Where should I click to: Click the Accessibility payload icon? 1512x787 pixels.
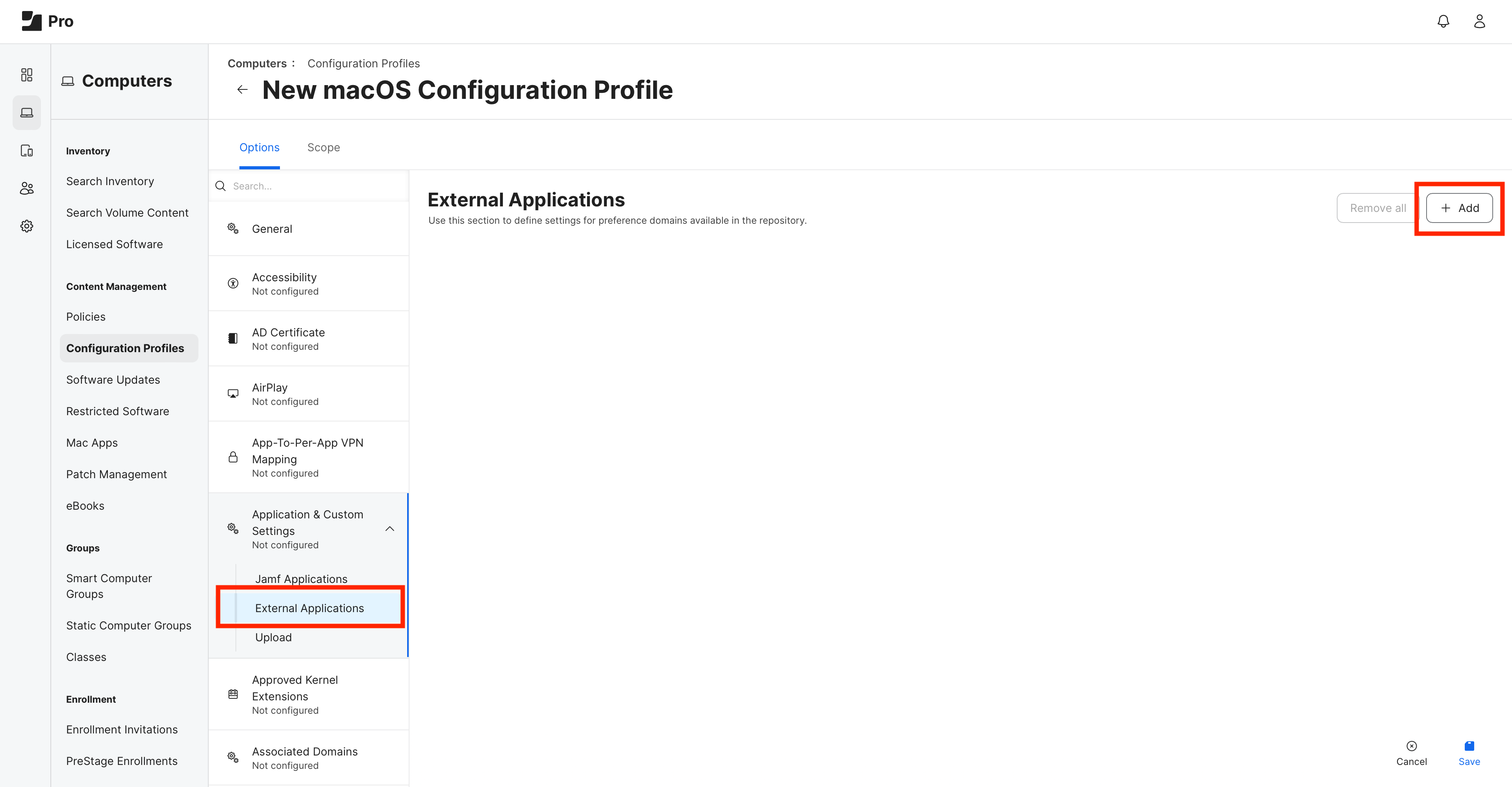(x=233, y=283)
